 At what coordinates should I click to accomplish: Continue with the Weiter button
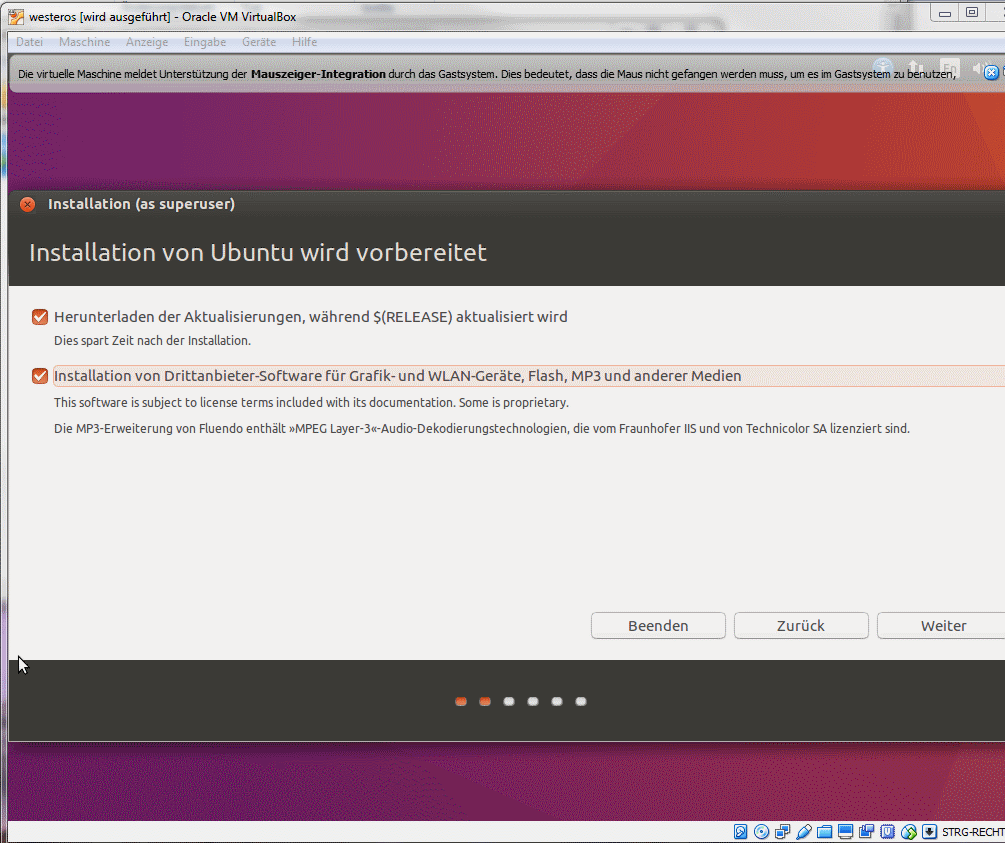tap(941, 626)
